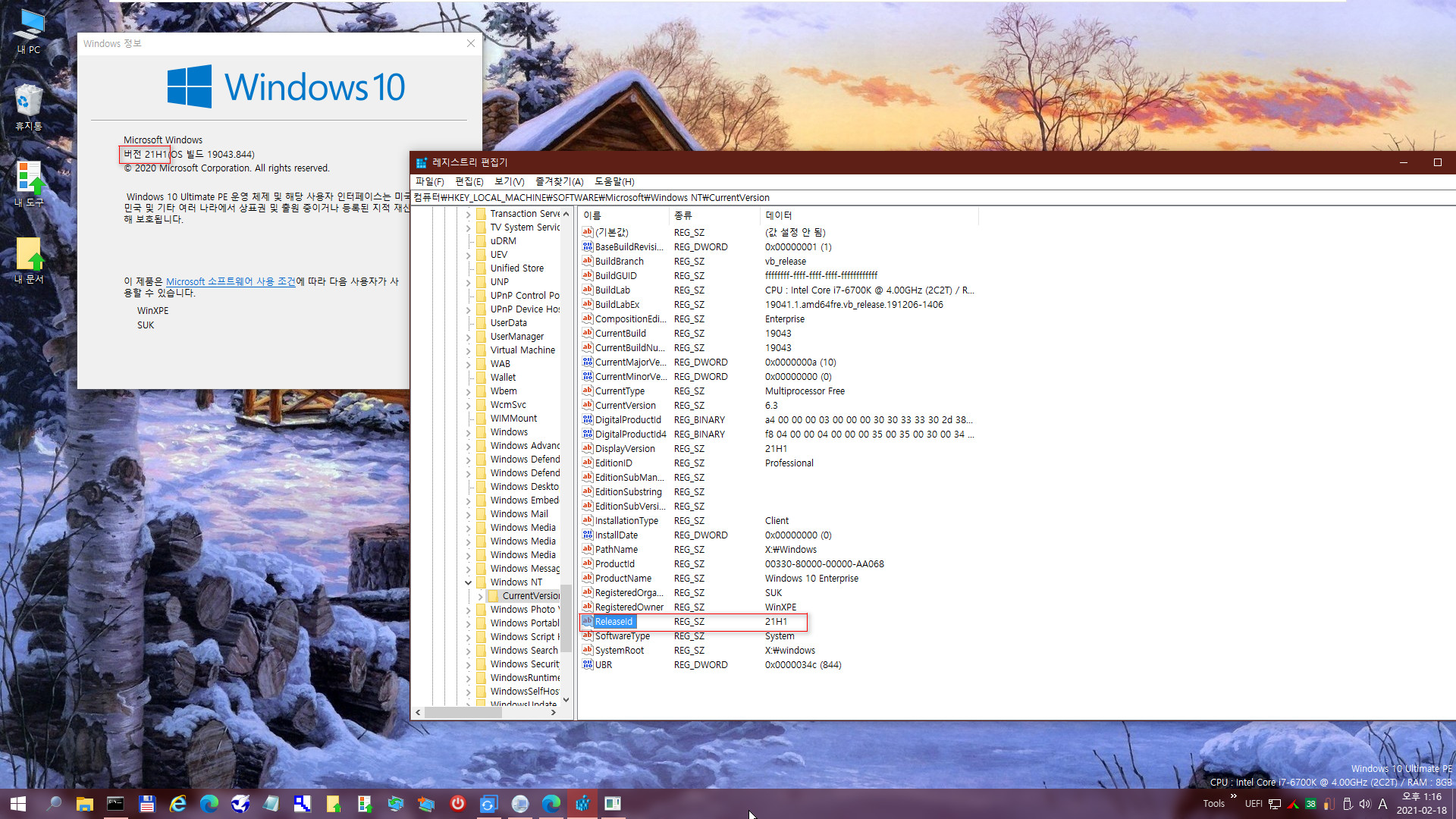The image size is (1456, 819).
Task: Open the Microsoft 소프트웨어 사용 조건 link
Action: (x=231, y=281)
